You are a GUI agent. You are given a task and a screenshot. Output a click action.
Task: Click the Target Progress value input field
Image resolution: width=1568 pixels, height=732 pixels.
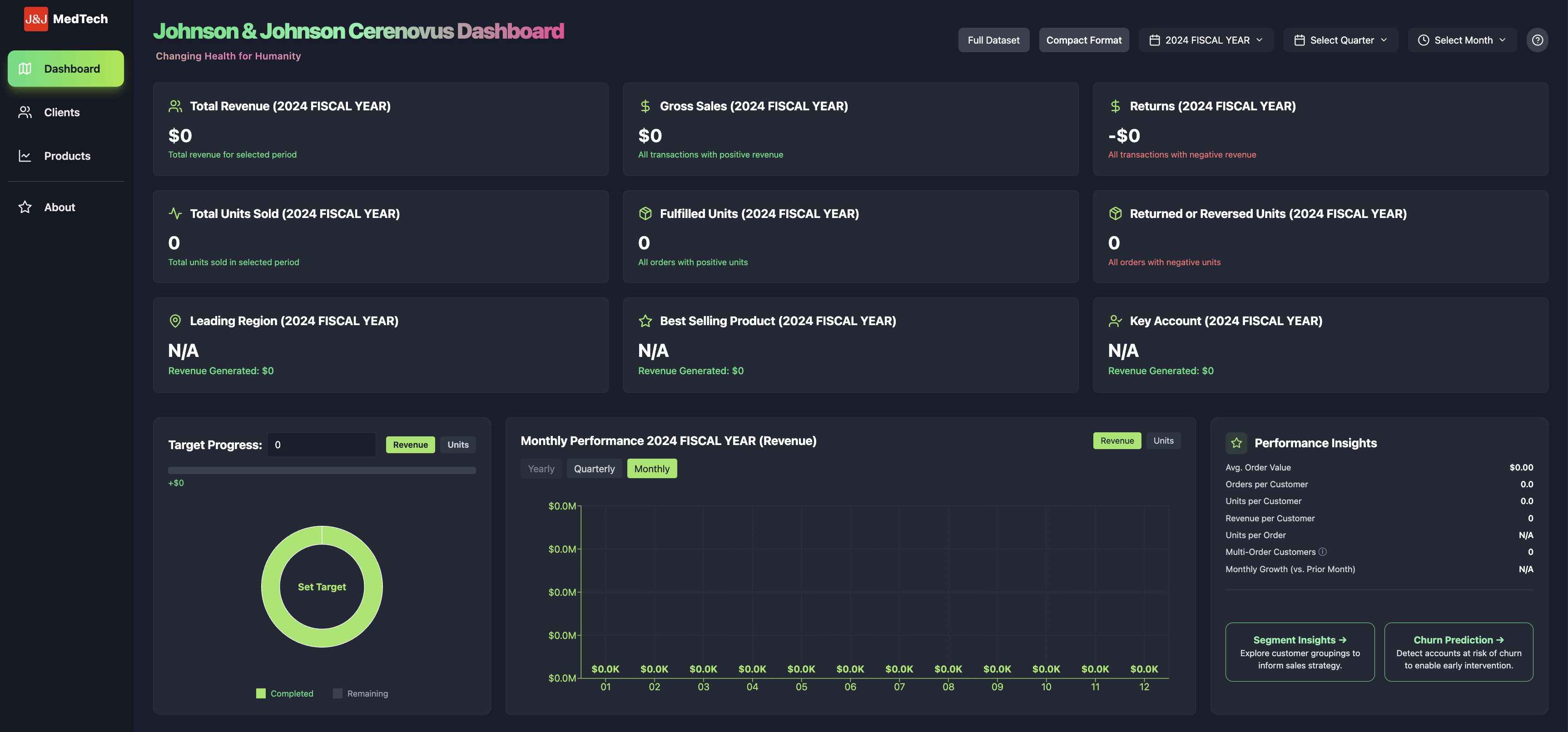tap(322, 445)
